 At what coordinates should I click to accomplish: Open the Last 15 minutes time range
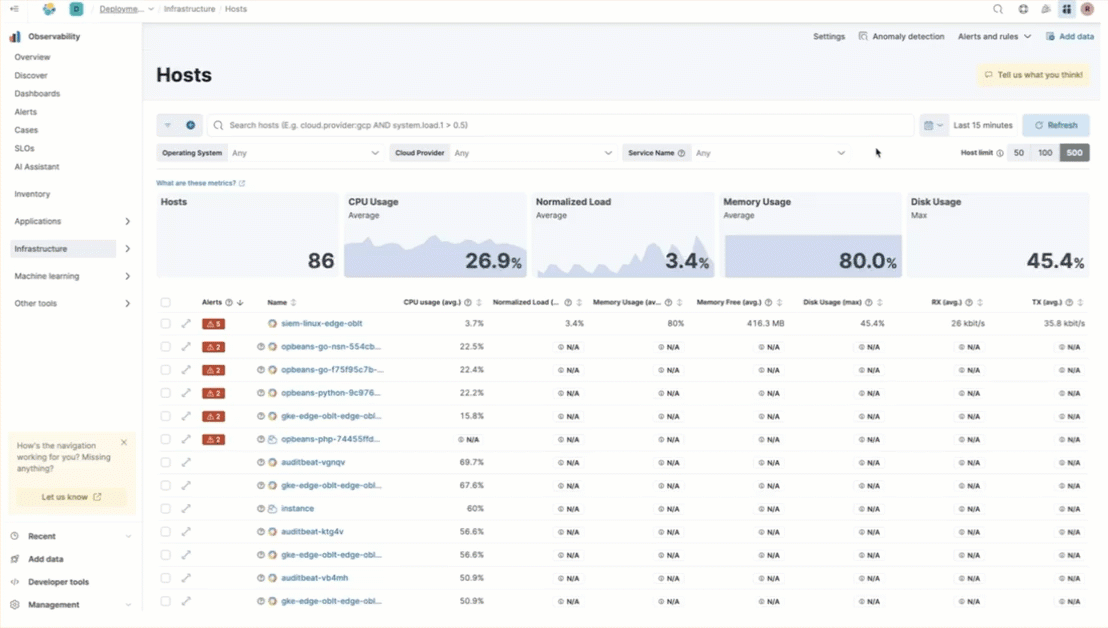point(983,125)
